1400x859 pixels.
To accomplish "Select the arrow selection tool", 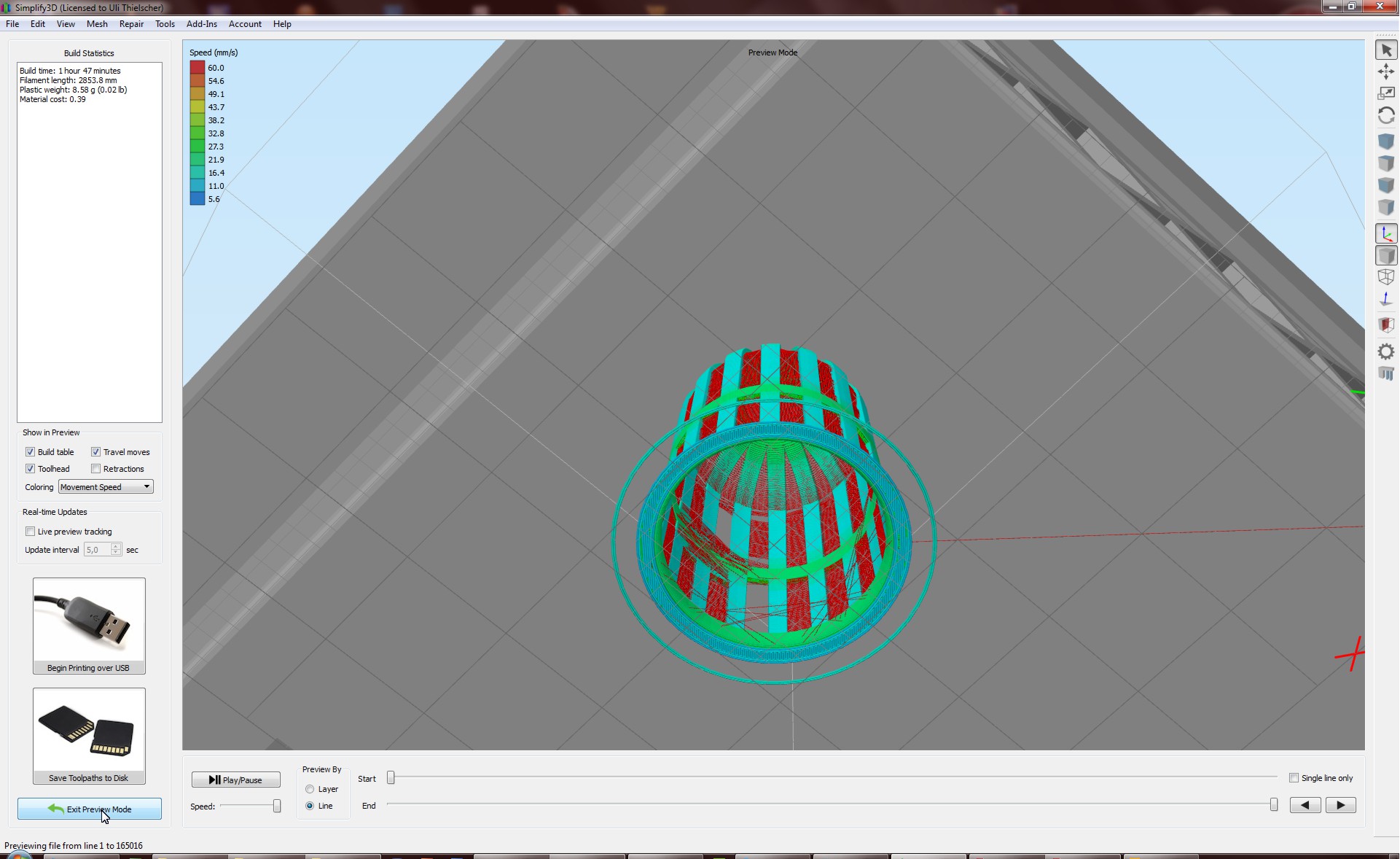I will pos(1385,50).
